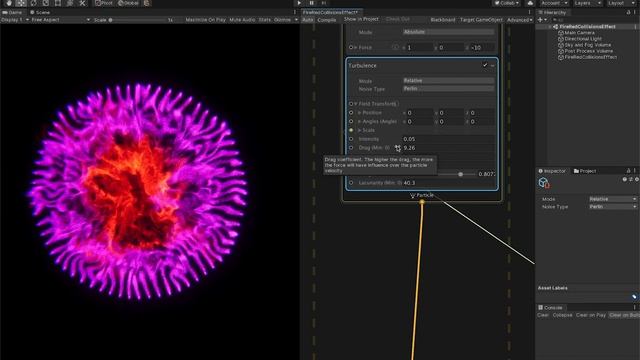The width and height of the screenshot is (640, 360).
Task: Open the Collab dropdown
Action: [507, 3]
